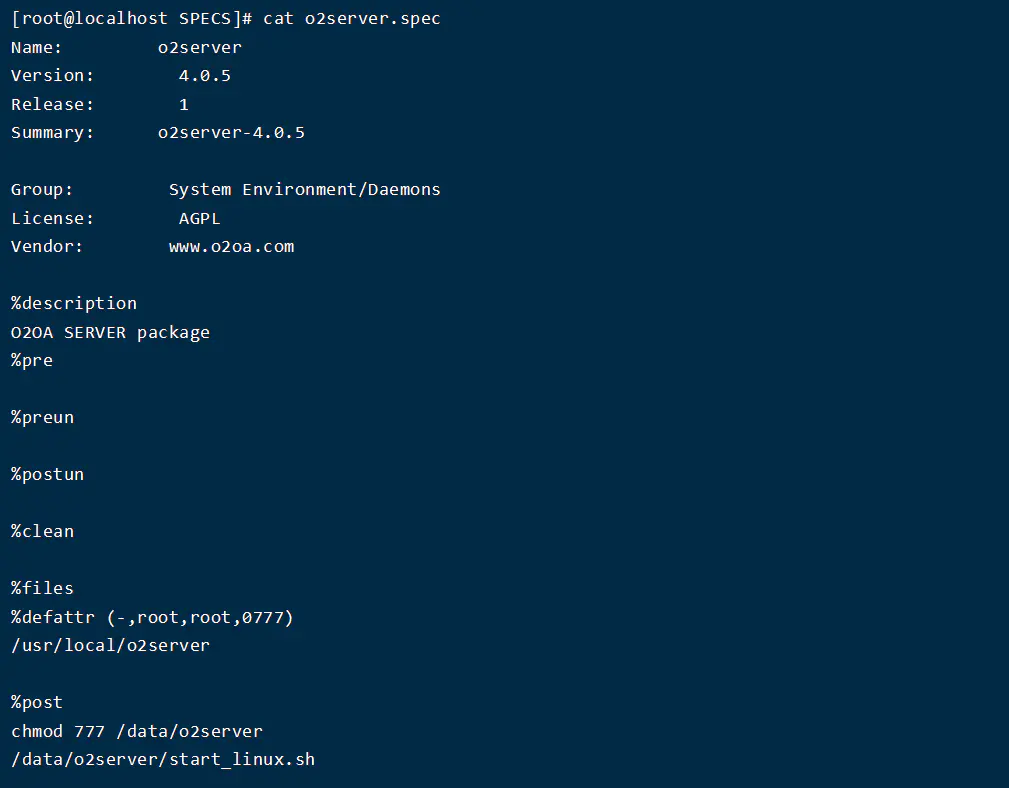Click the %files section line
The image size is (1009, 788).
pyautogui.click(x=42, y=588)
